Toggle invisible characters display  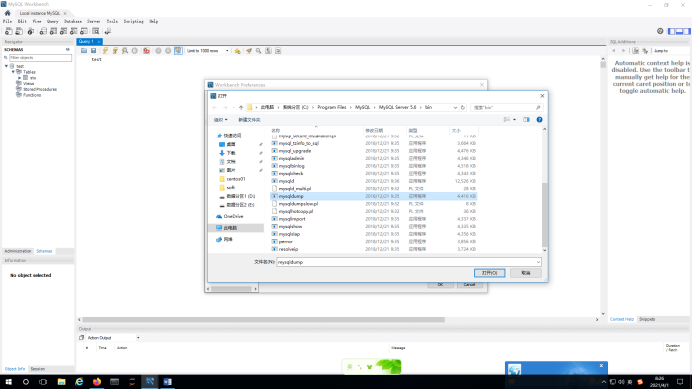[268, 51]
